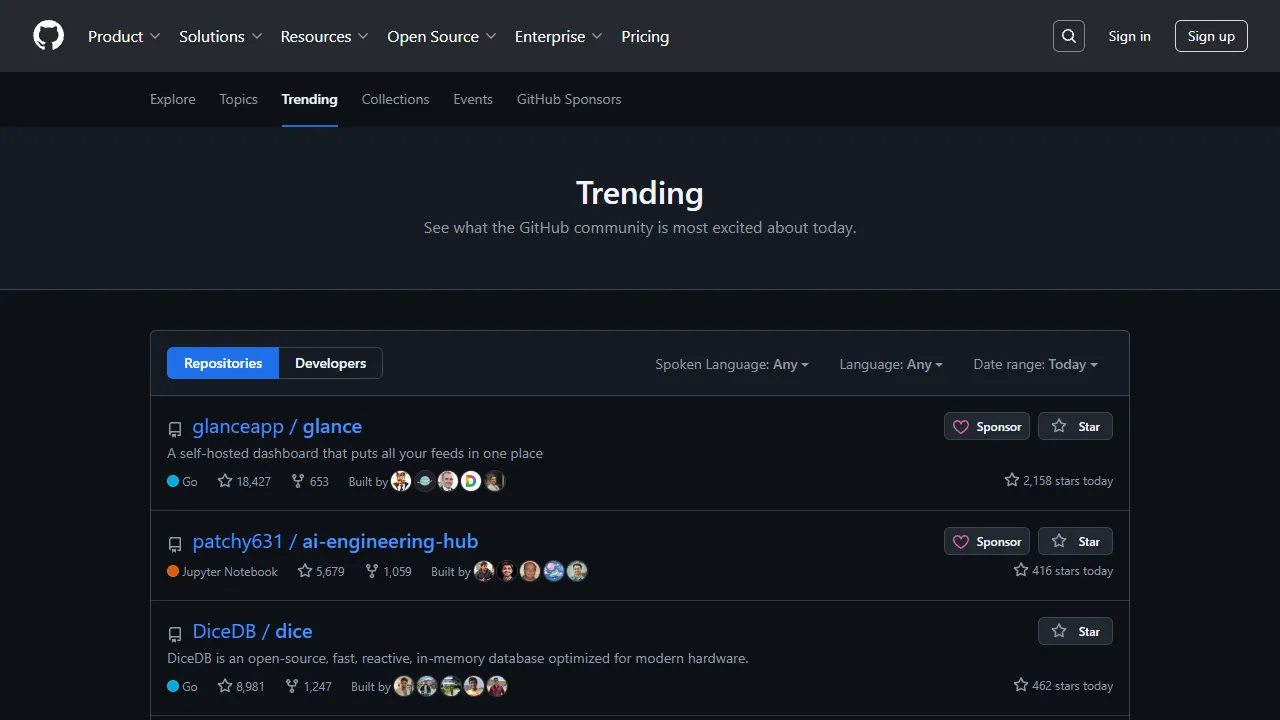Open first contributor avatar of glance

401,481
